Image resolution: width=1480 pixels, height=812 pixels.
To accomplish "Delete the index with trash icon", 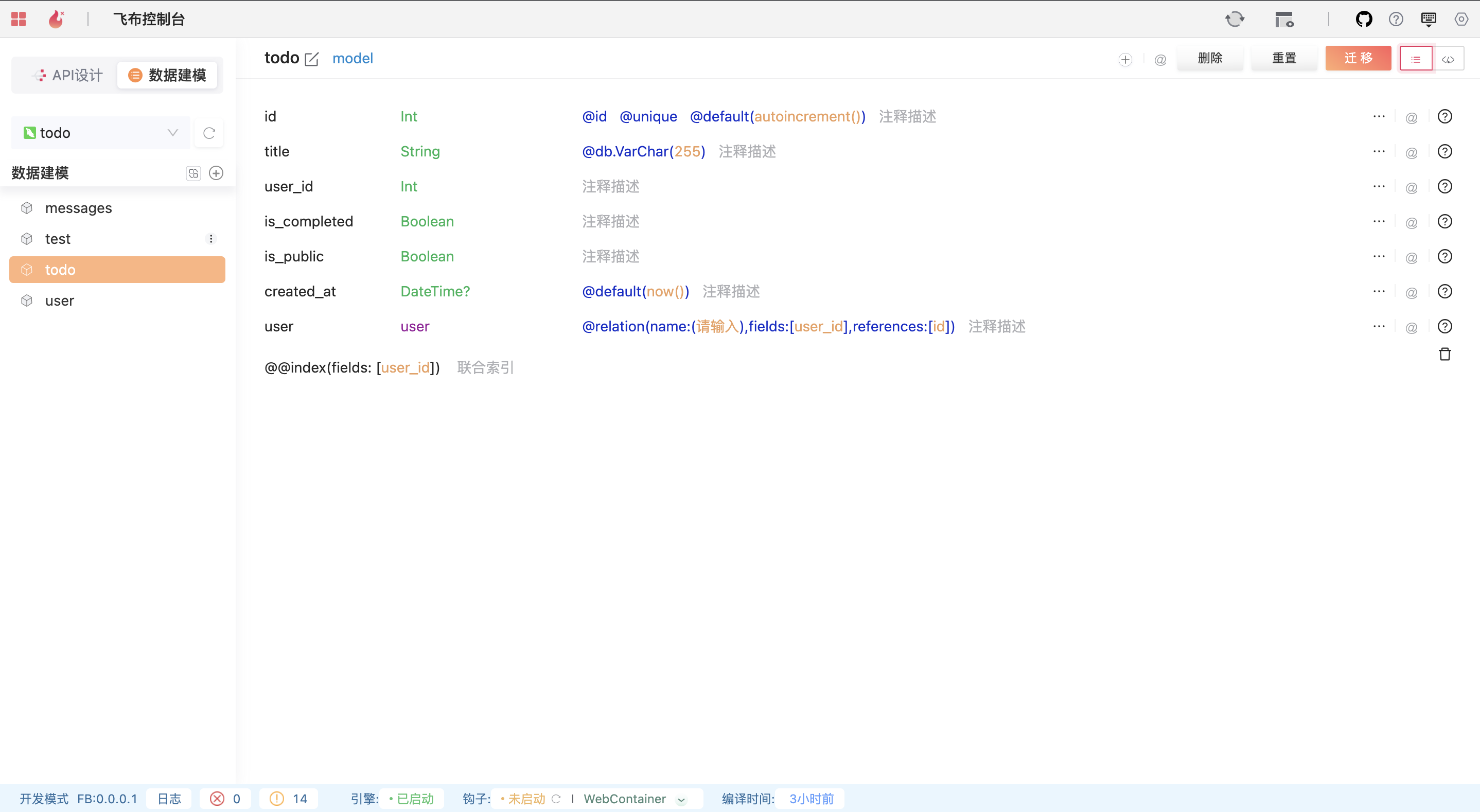I will (1444, 354).
